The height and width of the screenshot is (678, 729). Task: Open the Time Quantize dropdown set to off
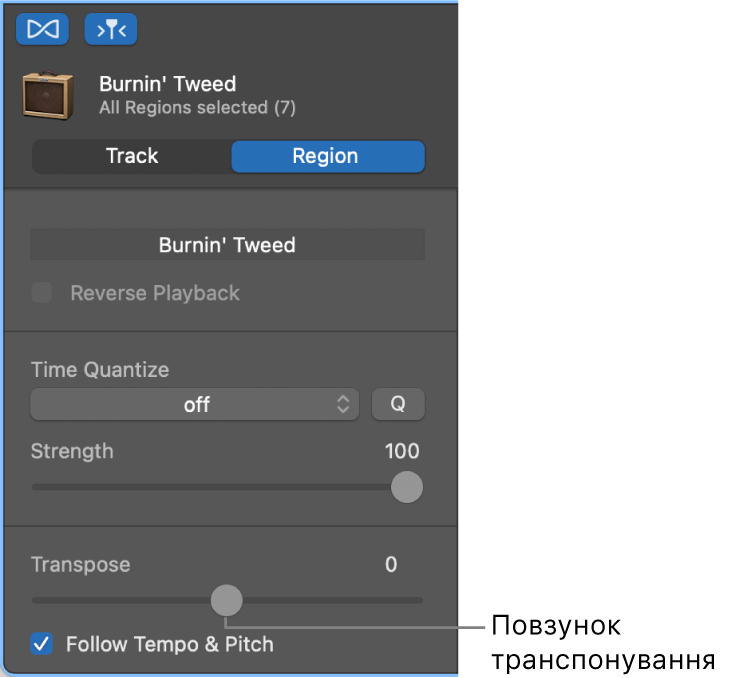coord(195,404)
